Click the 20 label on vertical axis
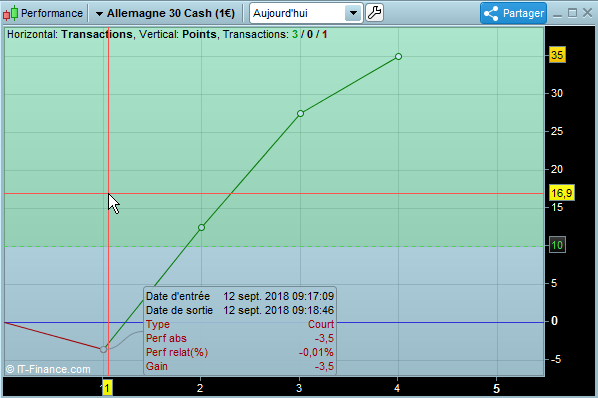598x398 pixels. coord(557,169)
